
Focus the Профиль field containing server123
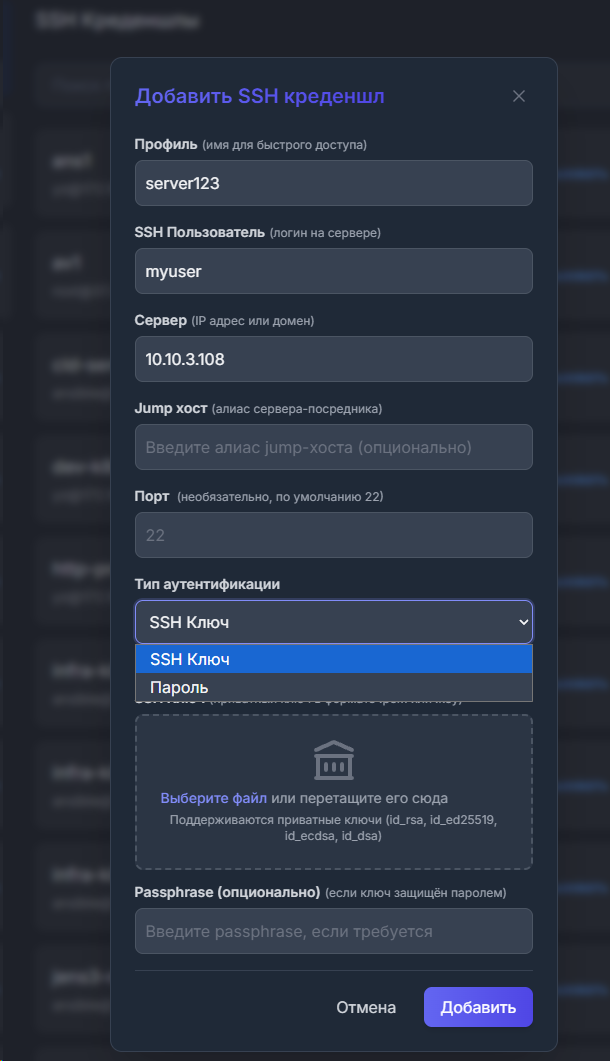click(x=334, y=183)
